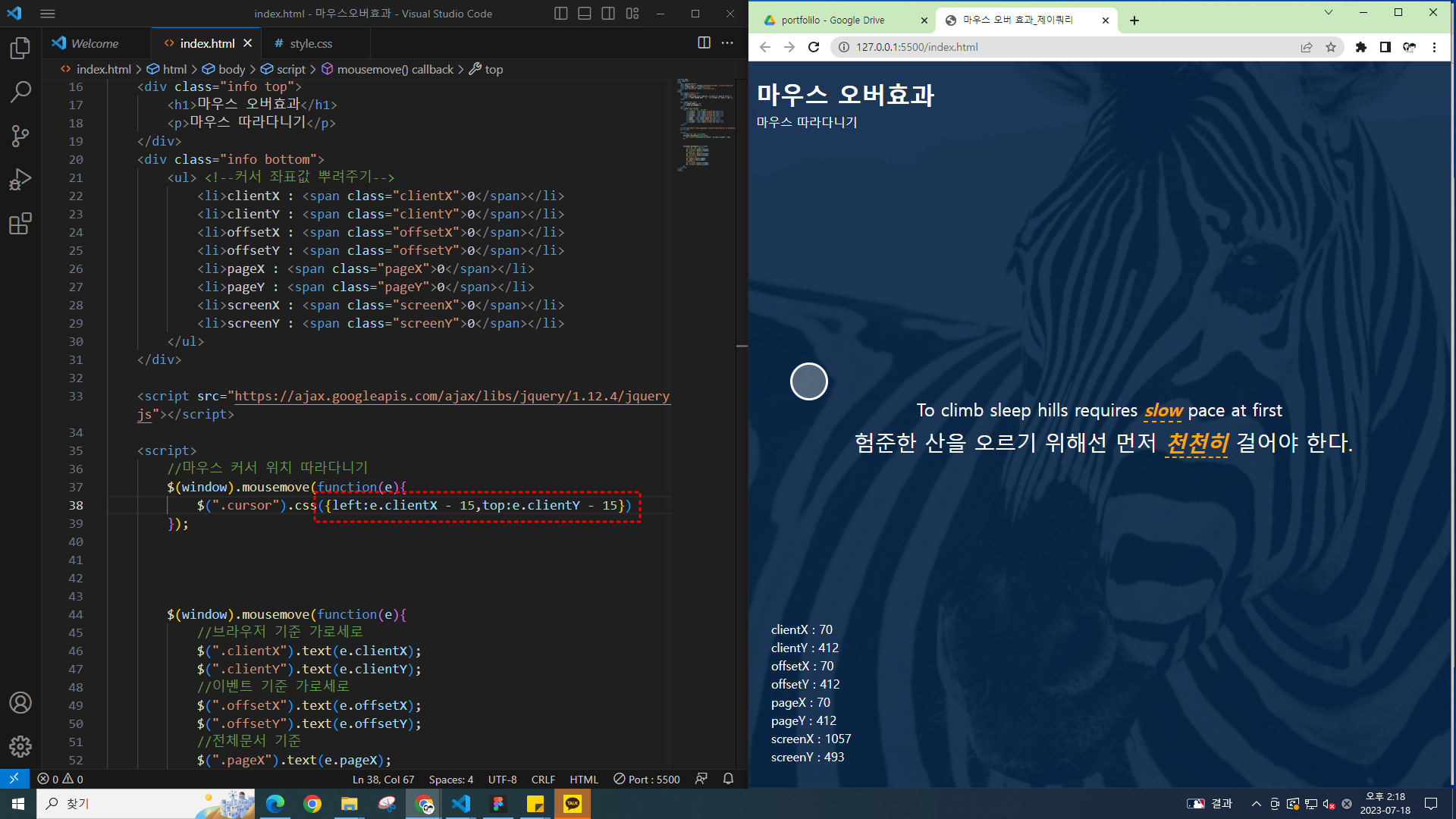Click Port : 5500 Live Server button
The height and width of the screenshot is (819, 1456).
point(647,780)
